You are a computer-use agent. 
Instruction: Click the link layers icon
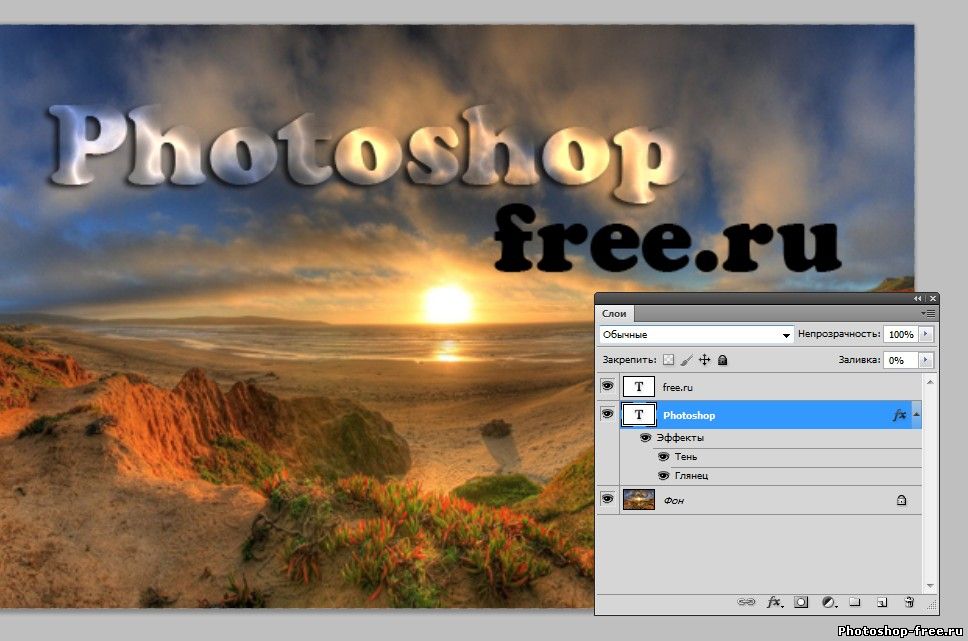(x=746, y=602)
